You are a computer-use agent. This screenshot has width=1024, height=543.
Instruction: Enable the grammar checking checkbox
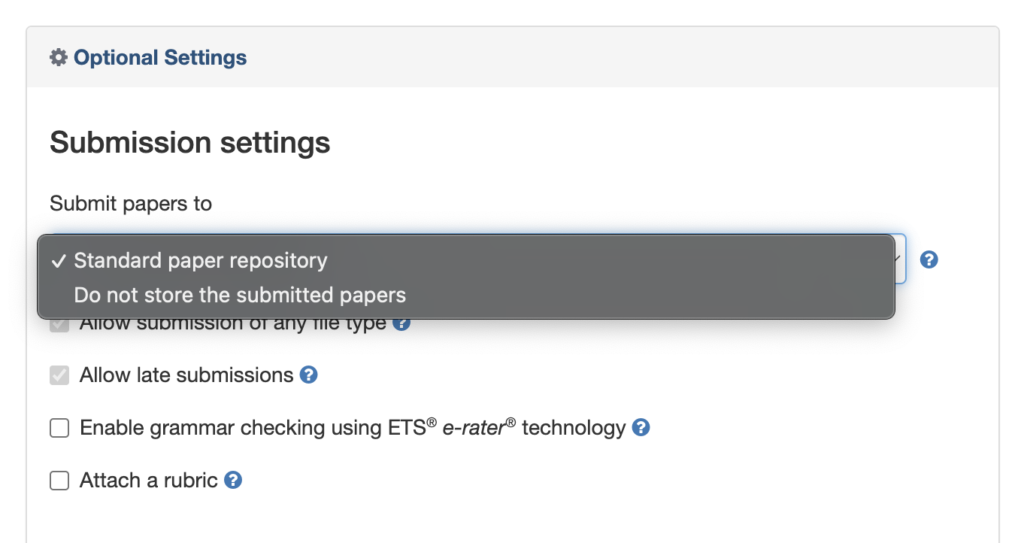[x=59, y=427]
